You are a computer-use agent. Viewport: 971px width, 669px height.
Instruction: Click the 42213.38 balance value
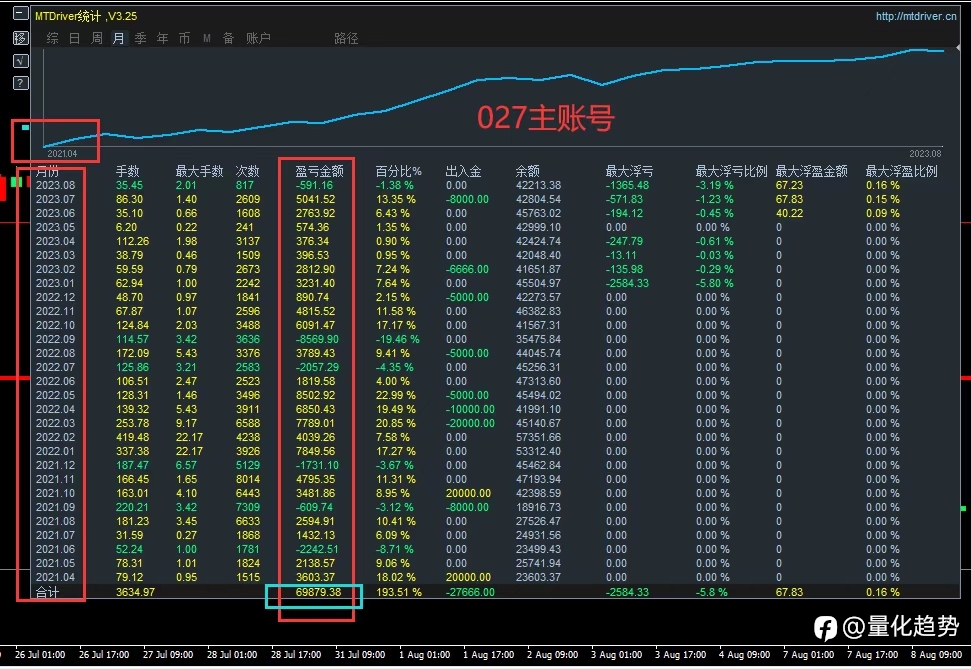538,185
